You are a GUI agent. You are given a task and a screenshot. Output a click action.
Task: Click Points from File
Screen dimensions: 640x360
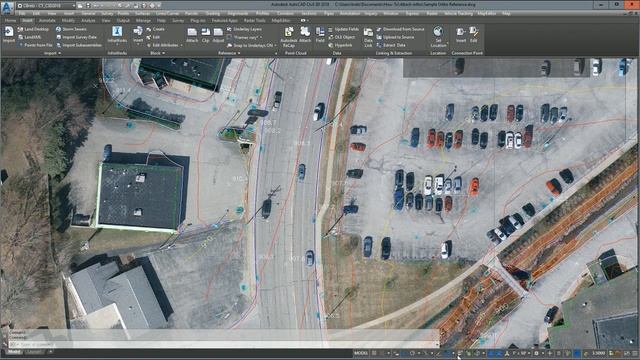pyautogui.click(x=35, y=45)
